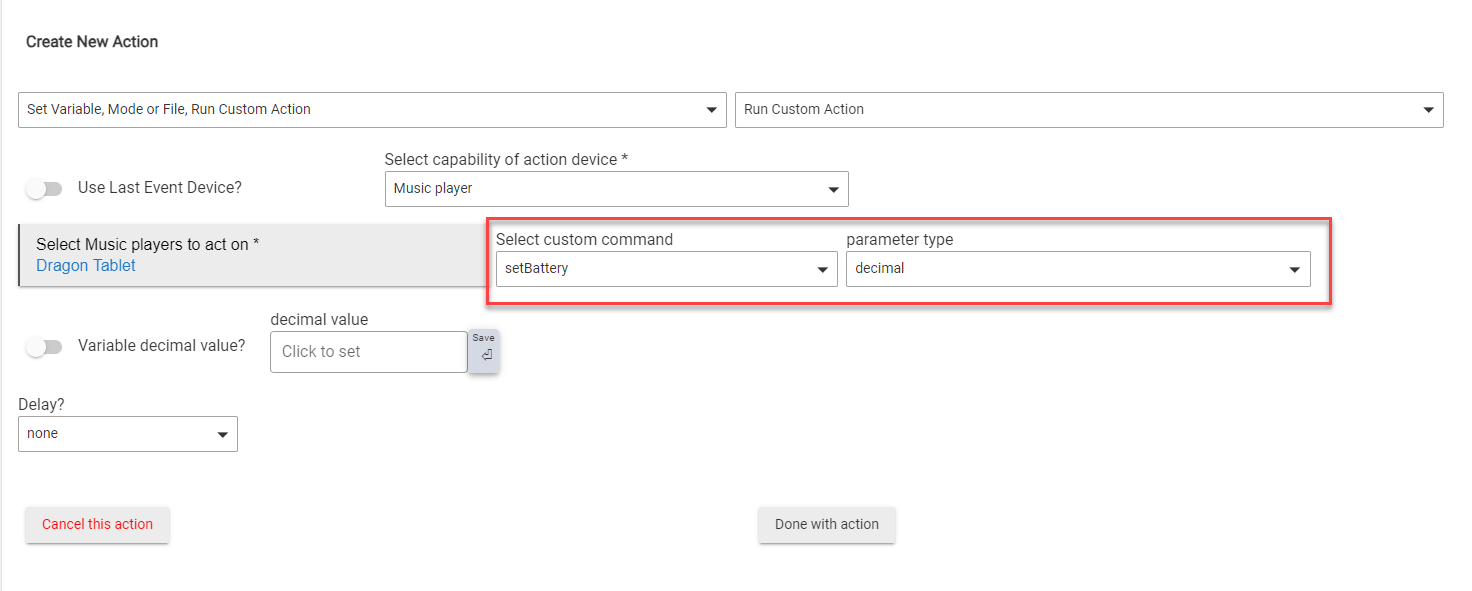Open the parameter type dropdown
This screenshot has height=591, width=1472.
click(x=1078, y=269)
